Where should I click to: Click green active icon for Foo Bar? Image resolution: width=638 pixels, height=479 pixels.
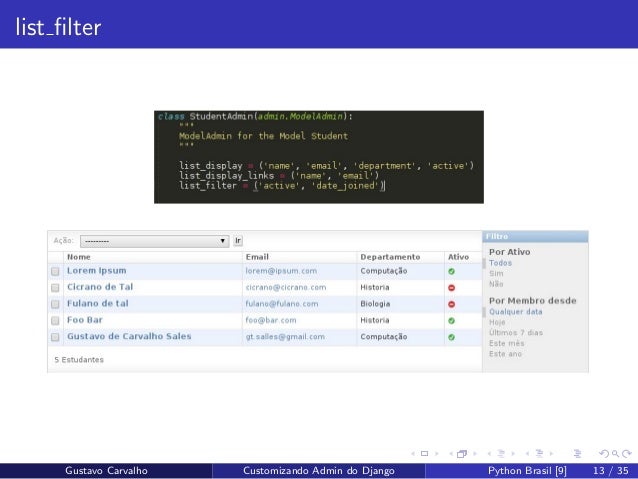(x=451, y=321)
